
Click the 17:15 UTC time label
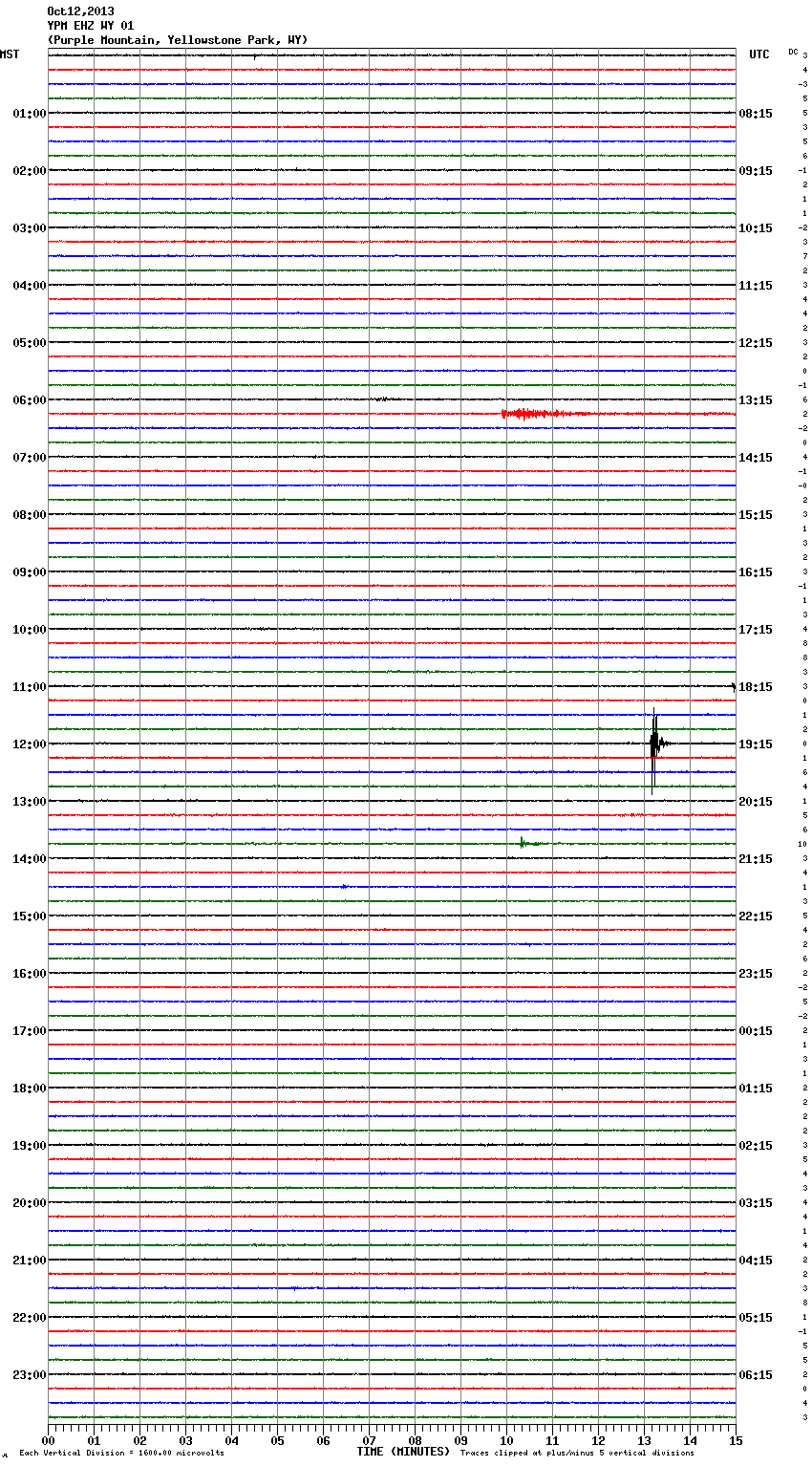(x=756, y=630)
